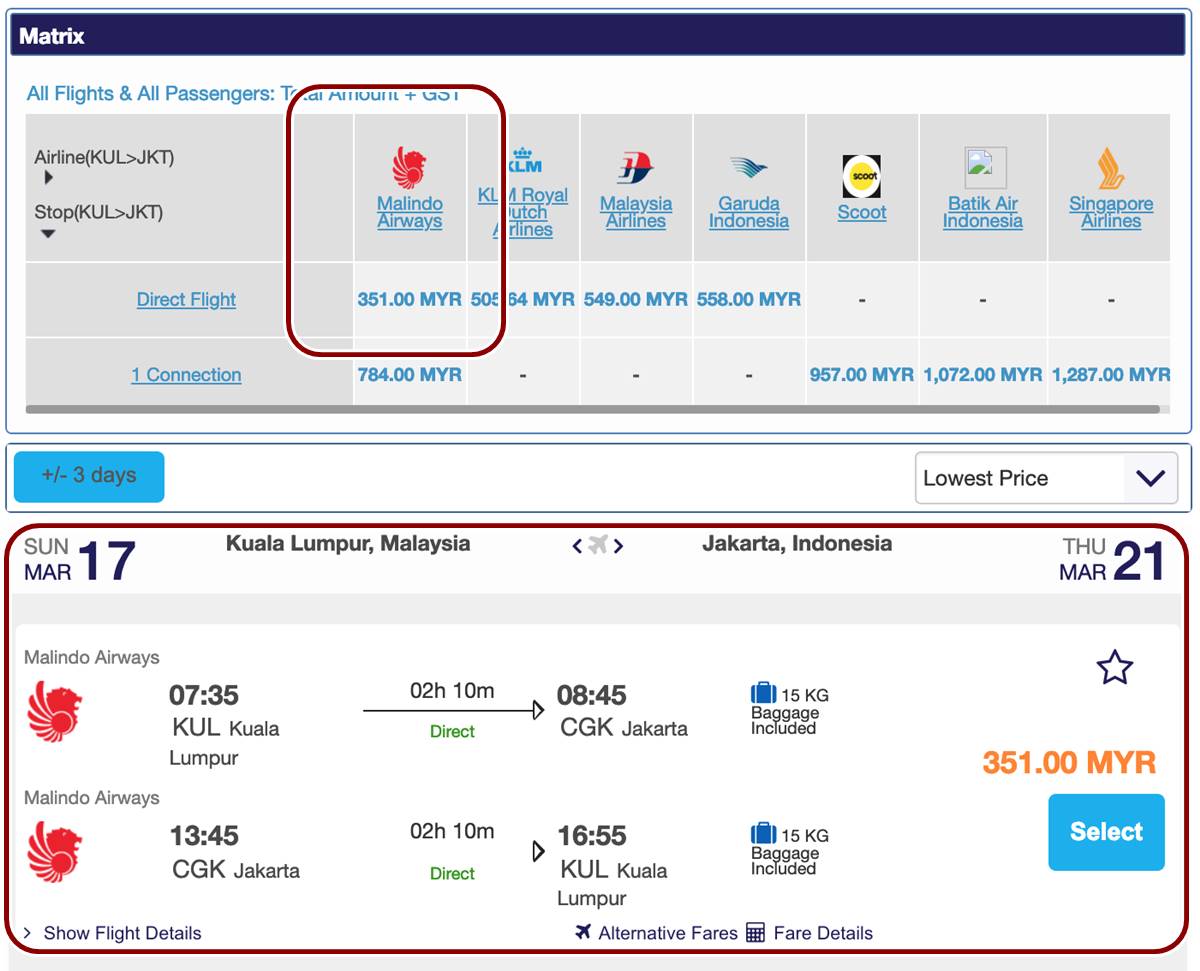
Task: Click the Malindo logo on the 13:45 flight
Action: [55, 852]
